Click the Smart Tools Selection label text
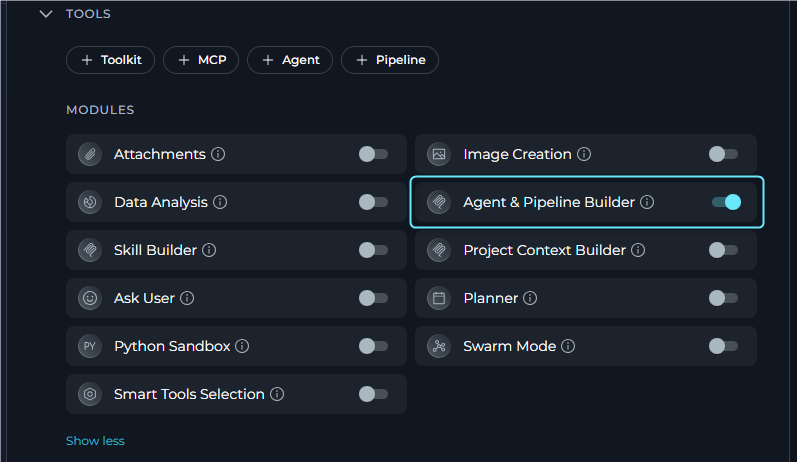This screenshot has width=797, height=462. (189, 394)
